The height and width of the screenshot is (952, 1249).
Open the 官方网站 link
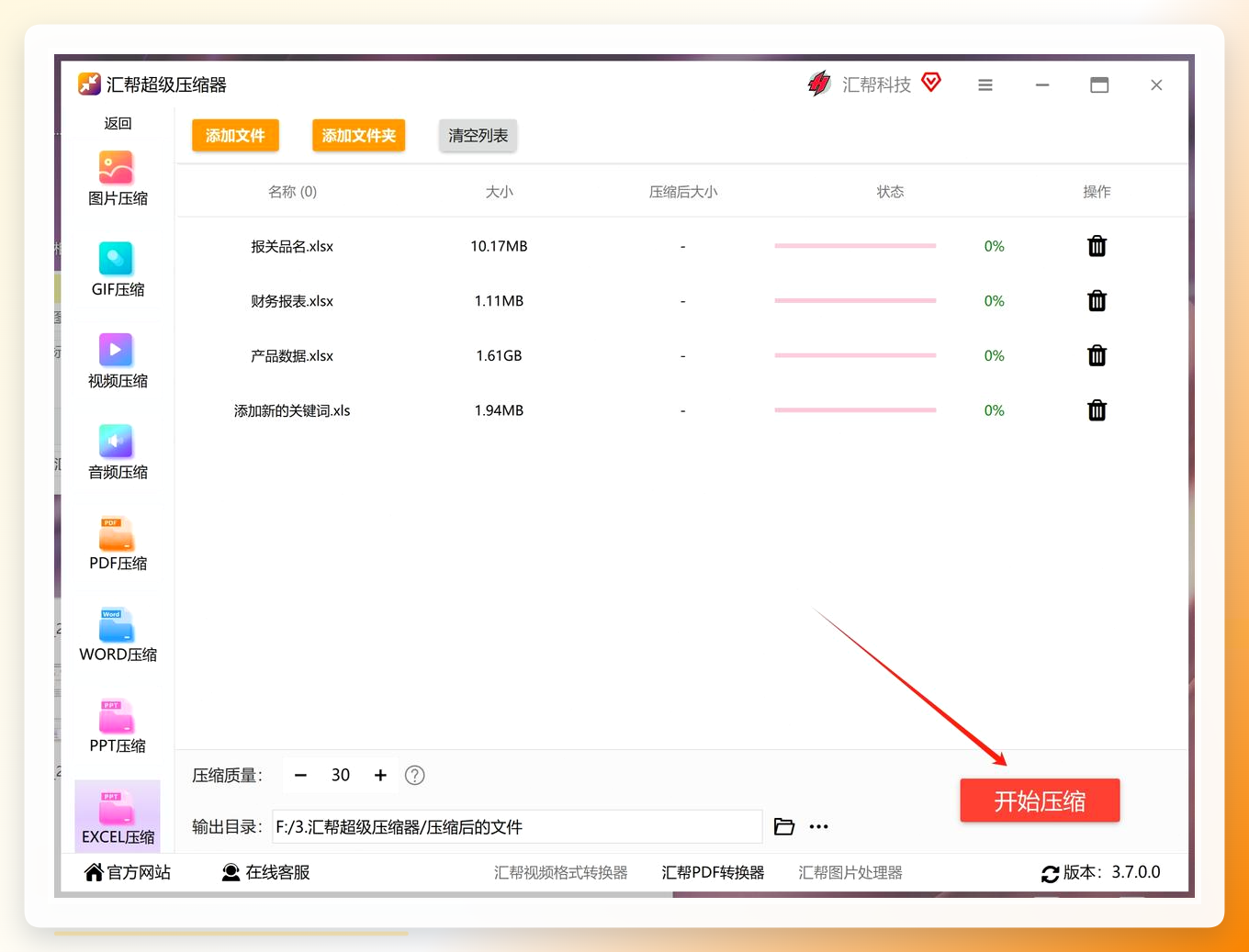[x=128, y=872]
